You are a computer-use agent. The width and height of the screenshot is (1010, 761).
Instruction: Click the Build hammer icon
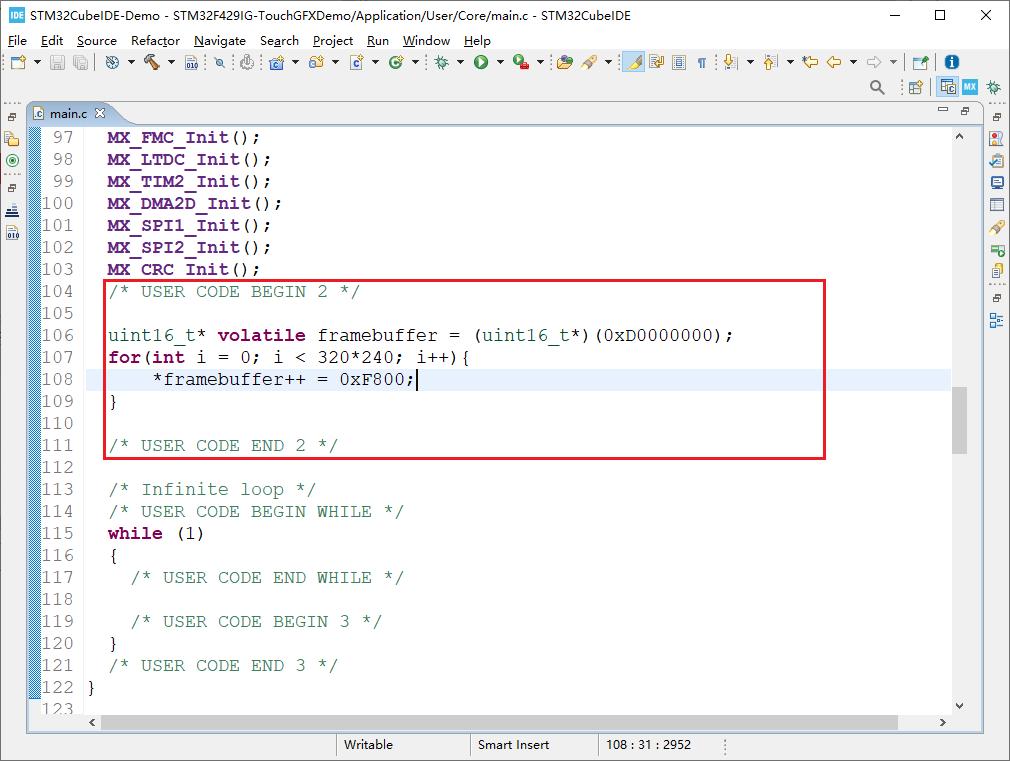151,62
